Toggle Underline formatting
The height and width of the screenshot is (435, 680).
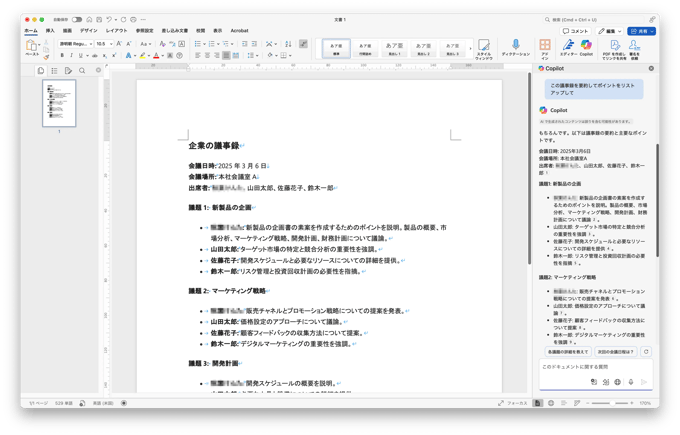80,56
